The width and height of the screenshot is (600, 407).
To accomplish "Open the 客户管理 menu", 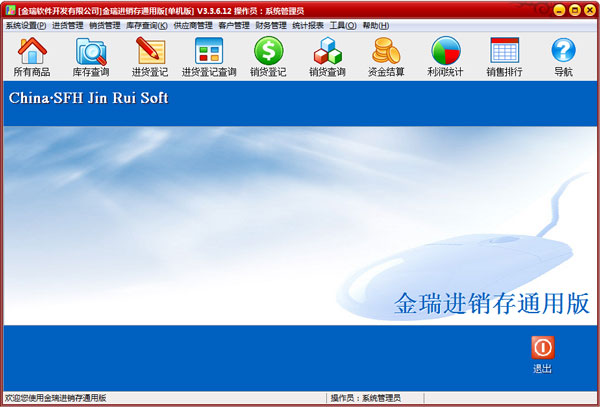I will click(x=234, y=26).
